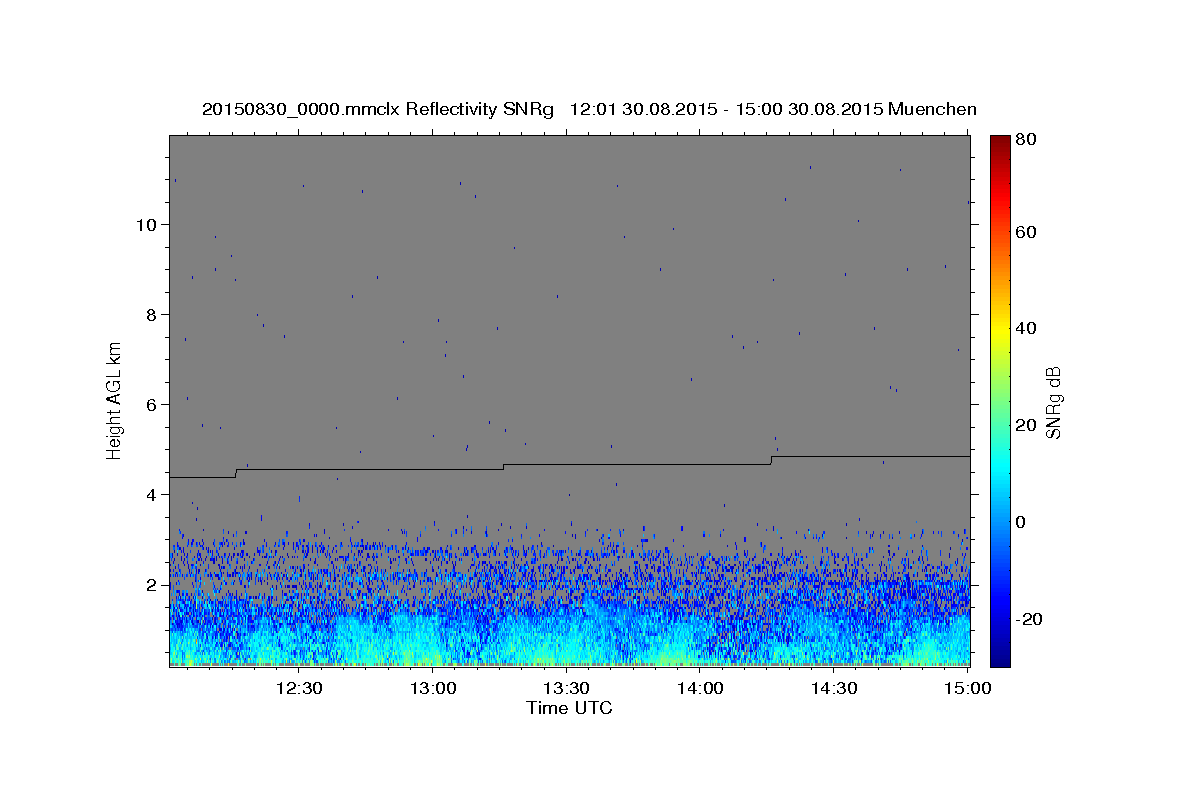
Task: Click the 15:00 time tick label
Action: click(x=967, y=689)
